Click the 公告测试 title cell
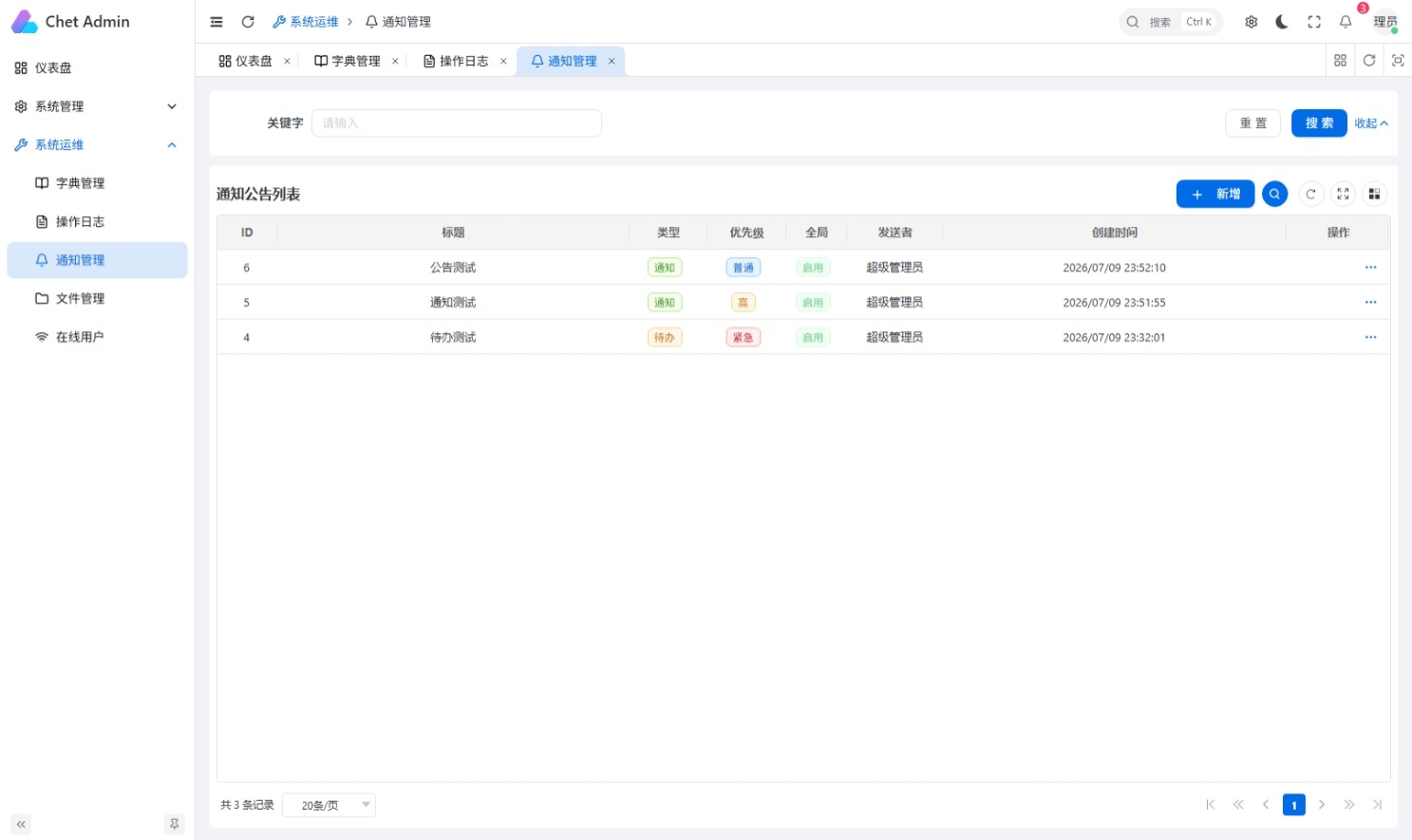This screenshot has height=840, width=1412. point(453,268)
